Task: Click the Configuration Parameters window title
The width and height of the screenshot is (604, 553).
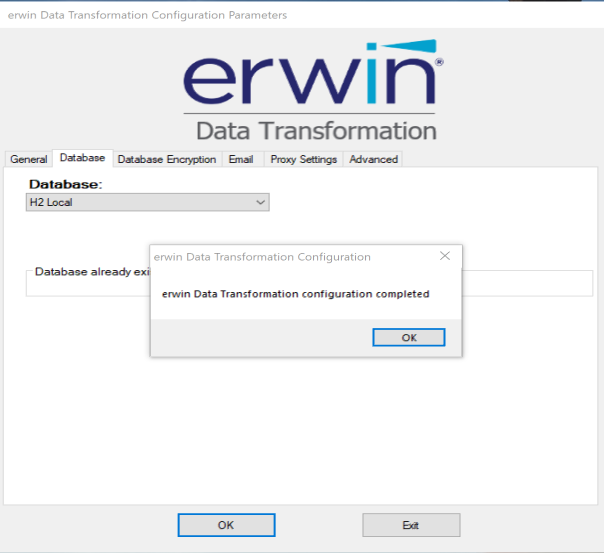Action: click(x=147, y=15)
